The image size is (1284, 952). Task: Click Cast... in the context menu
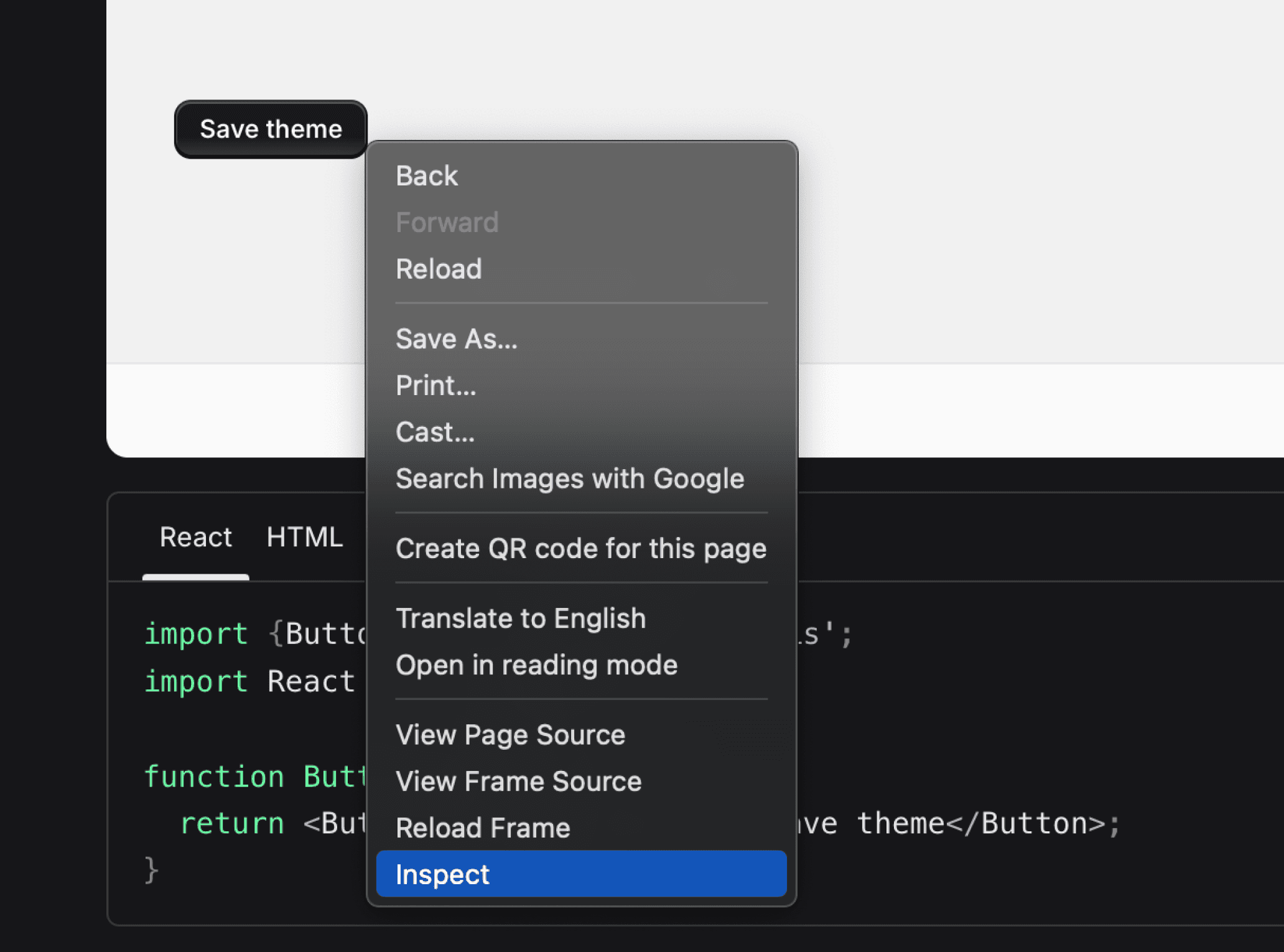(435, 432)
